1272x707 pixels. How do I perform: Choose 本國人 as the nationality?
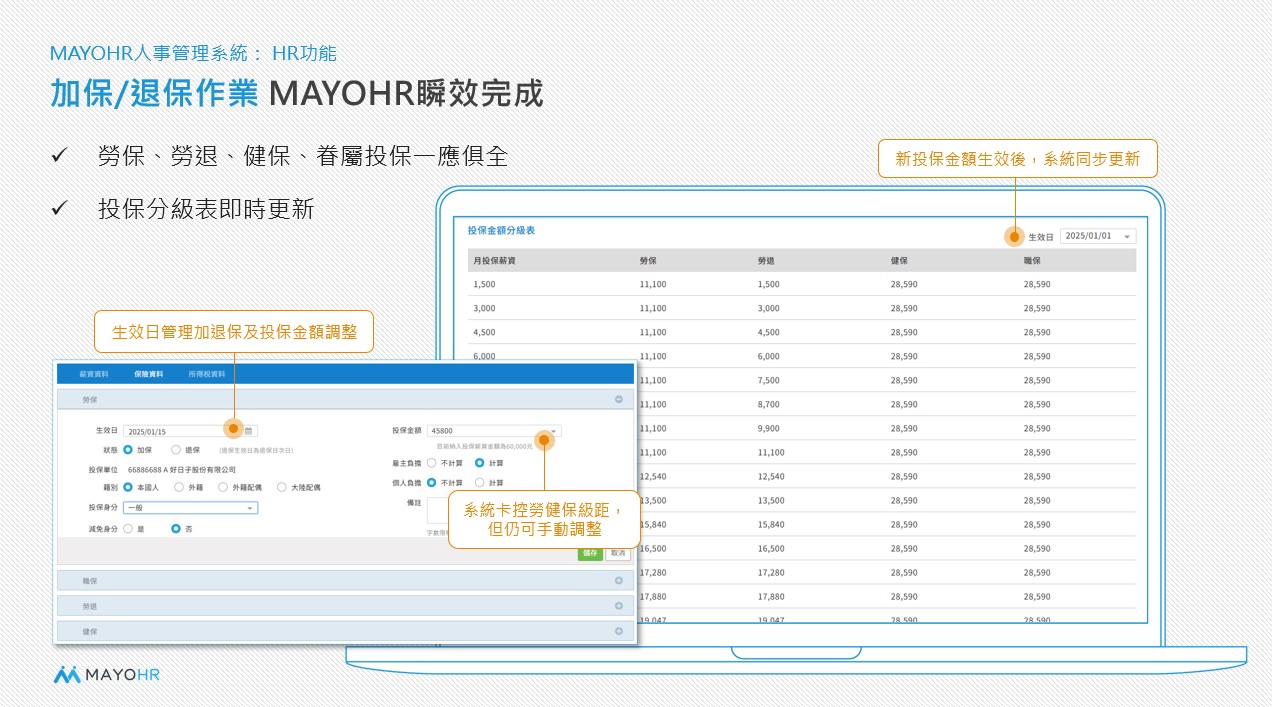(128, 487)
